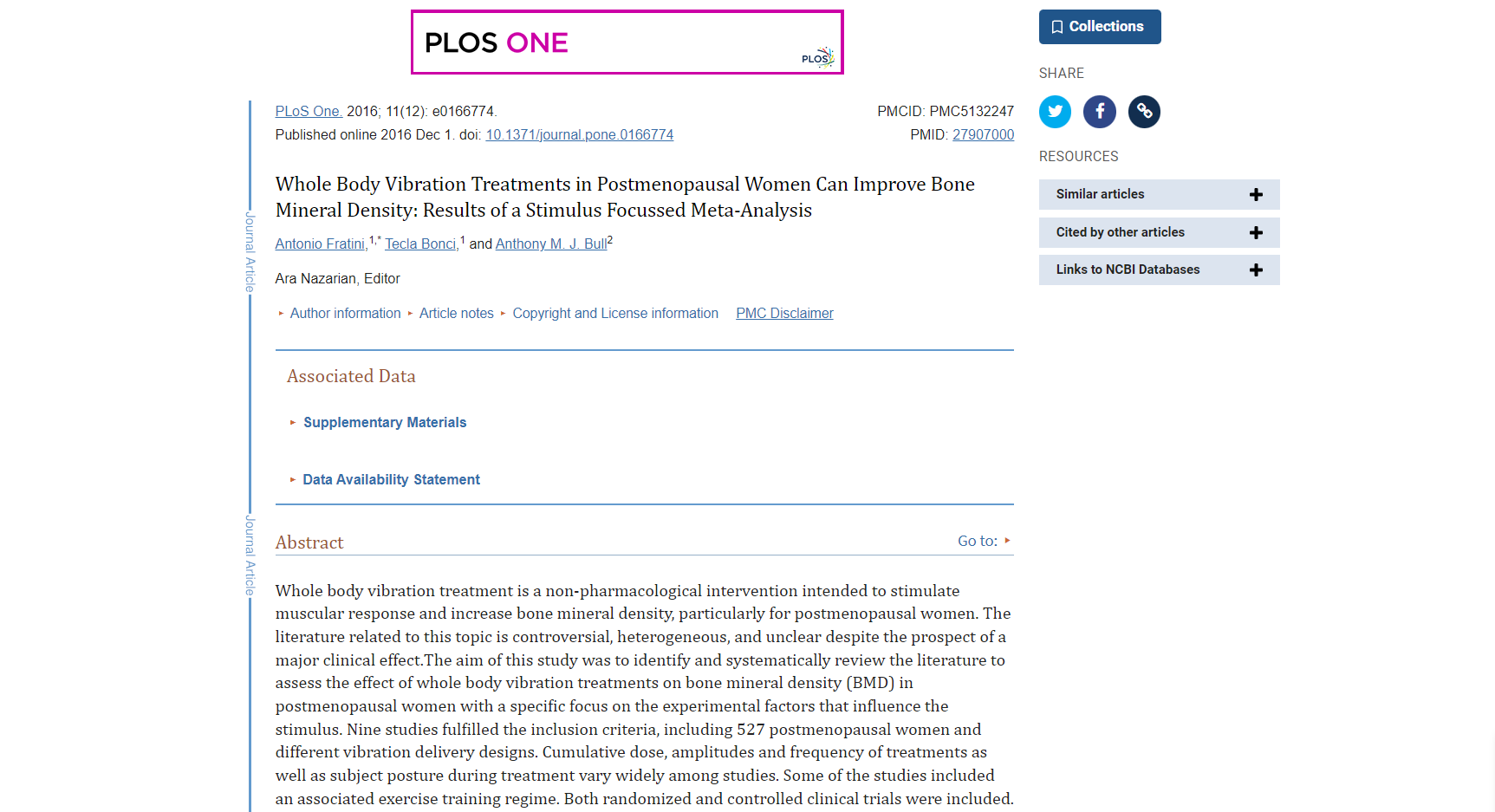Viewport: 1495px width, 812px height.
Task: Share article on Twitter
Action: click(x=1055, y=112)
